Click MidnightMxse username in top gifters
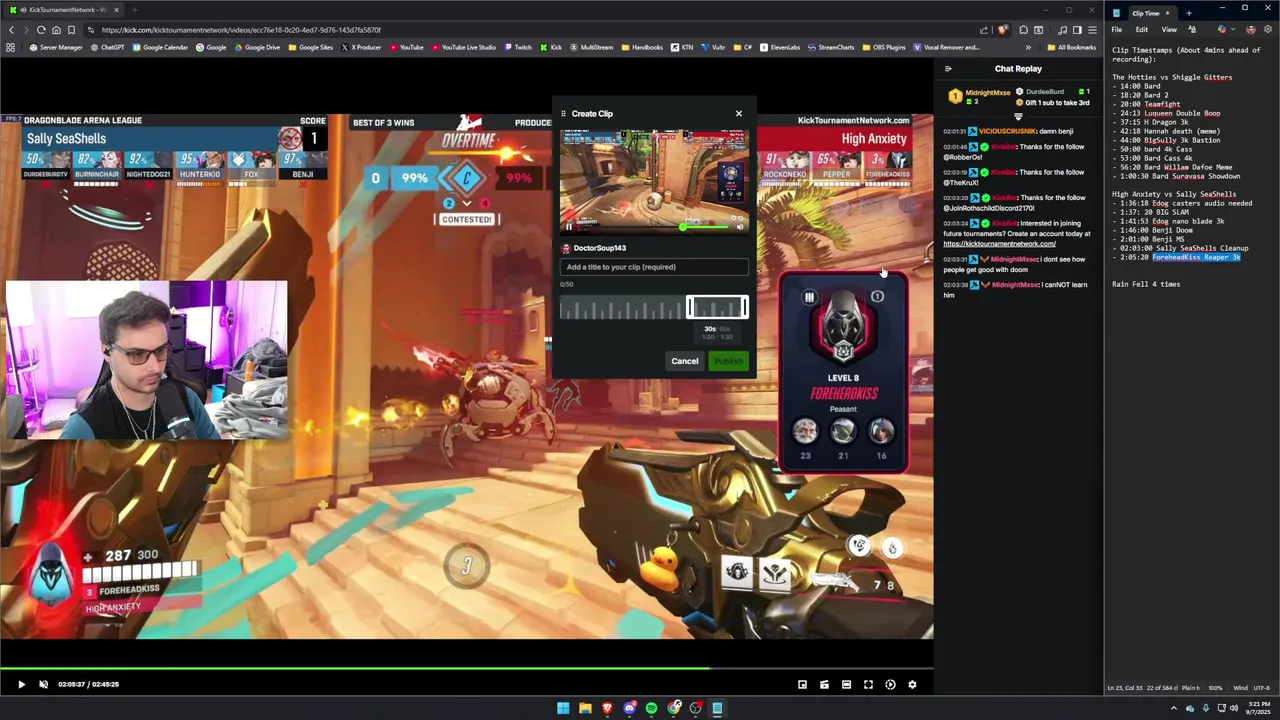 (987, 93)
